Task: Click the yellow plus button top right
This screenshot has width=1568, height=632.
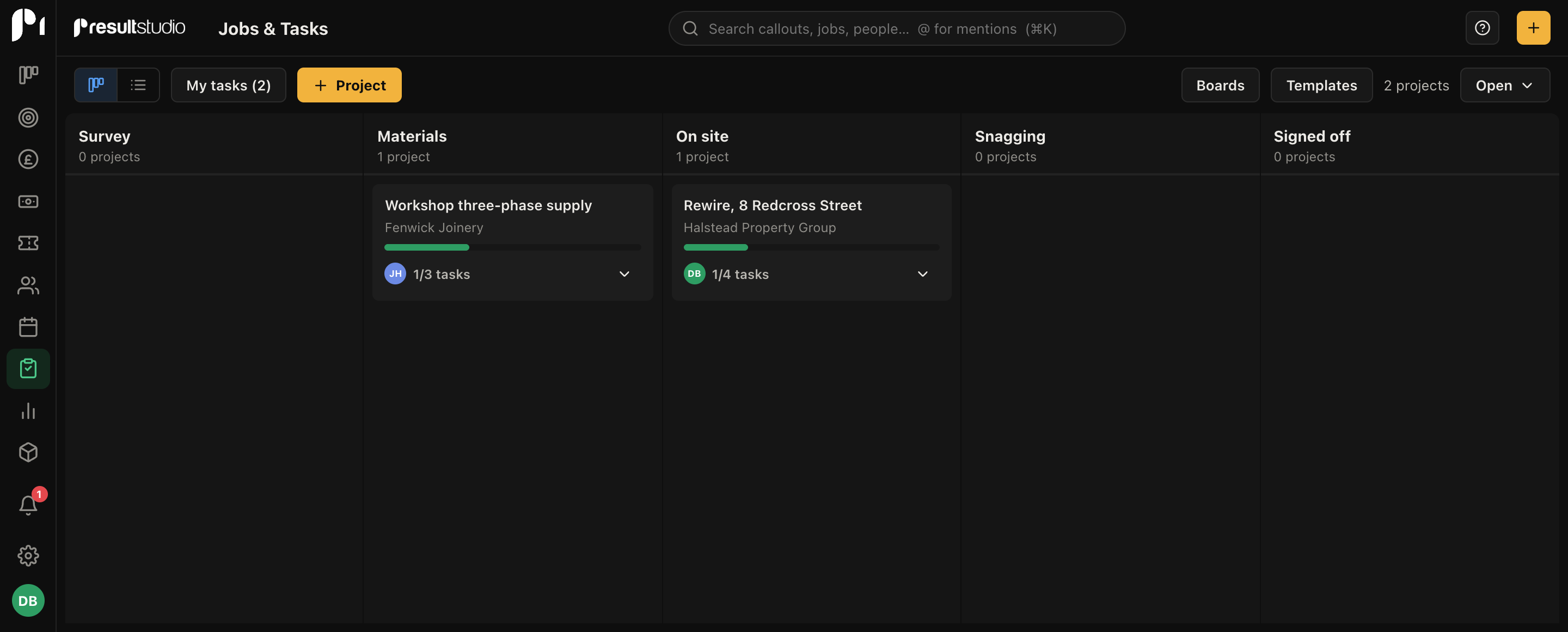Action: click(1533, 28)
